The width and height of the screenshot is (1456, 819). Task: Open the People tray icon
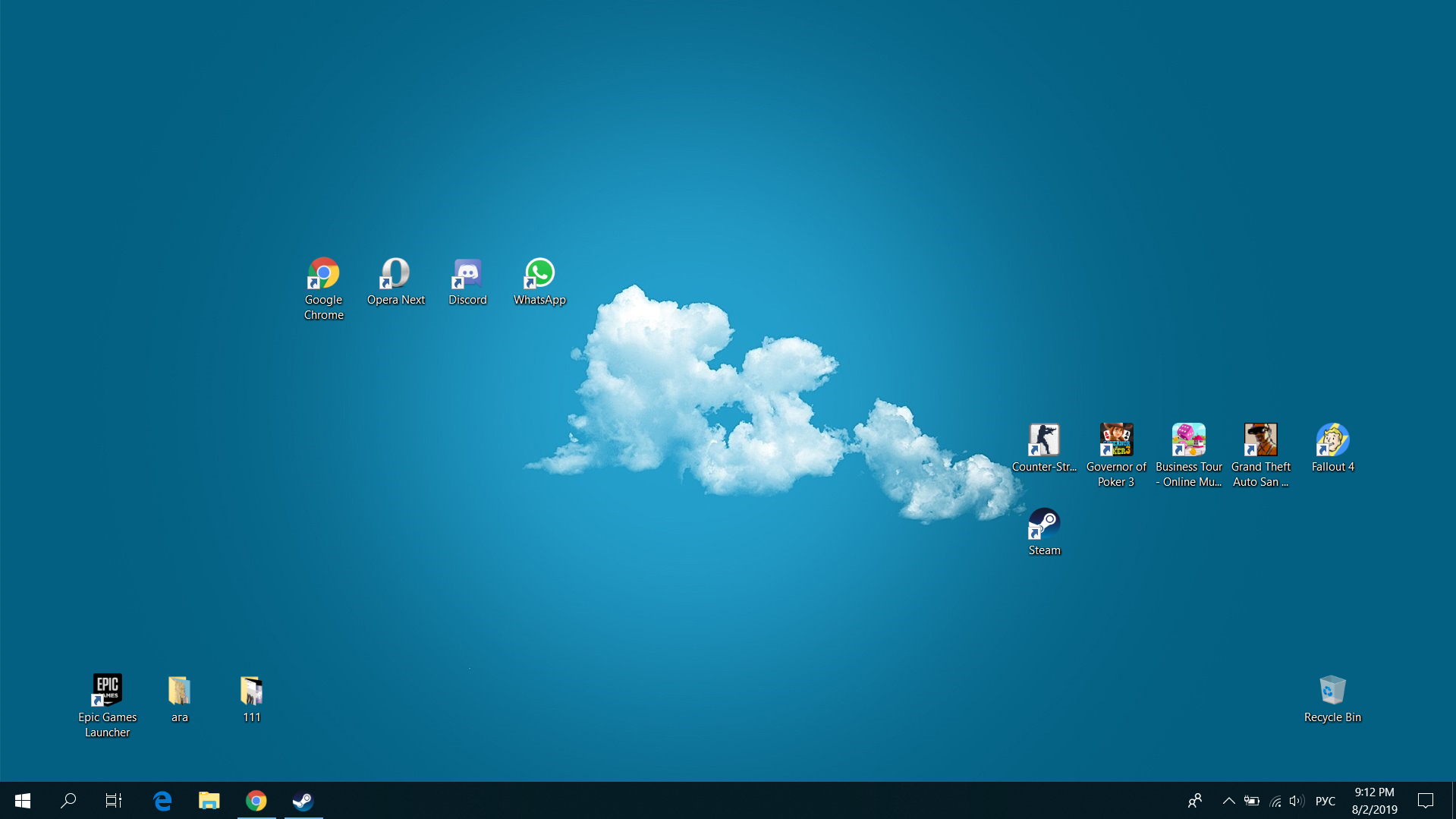(x=1195, y=800)
